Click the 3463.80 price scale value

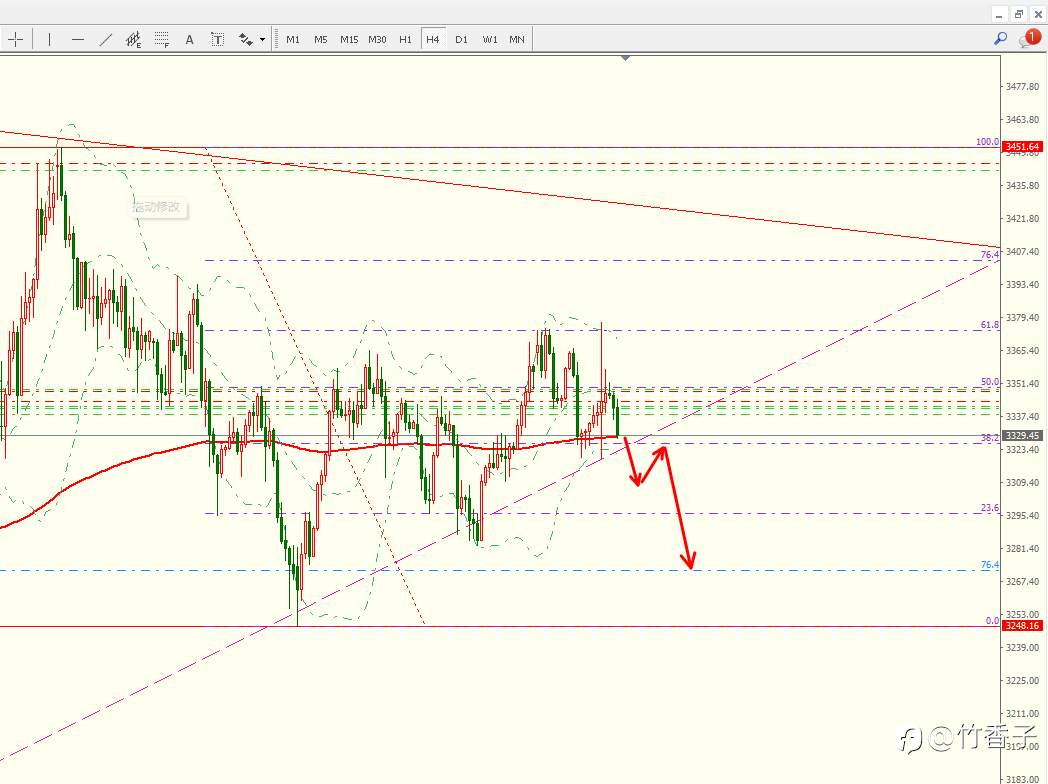(1023, 120)
